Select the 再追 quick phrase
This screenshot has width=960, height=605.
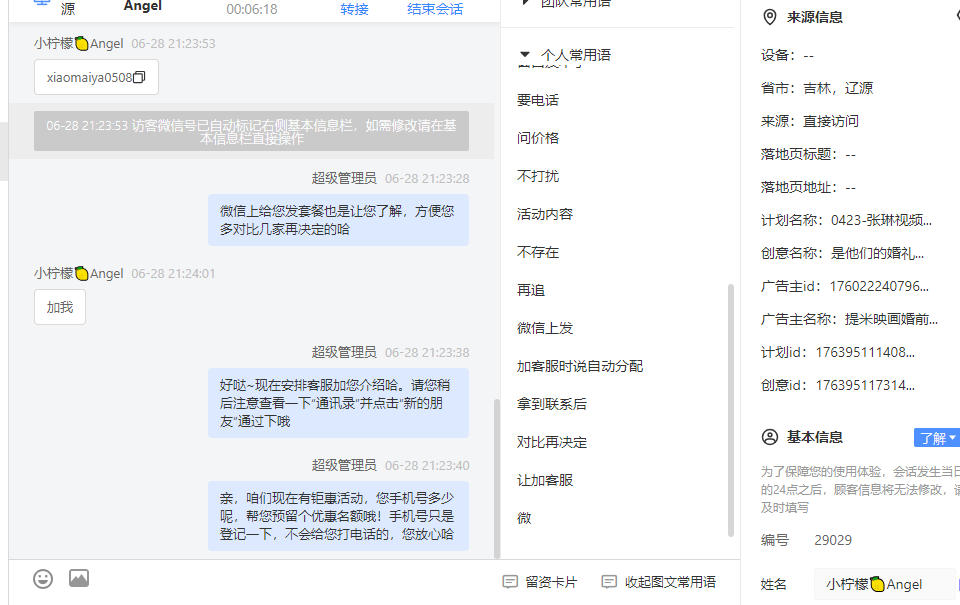pos(531,290)
